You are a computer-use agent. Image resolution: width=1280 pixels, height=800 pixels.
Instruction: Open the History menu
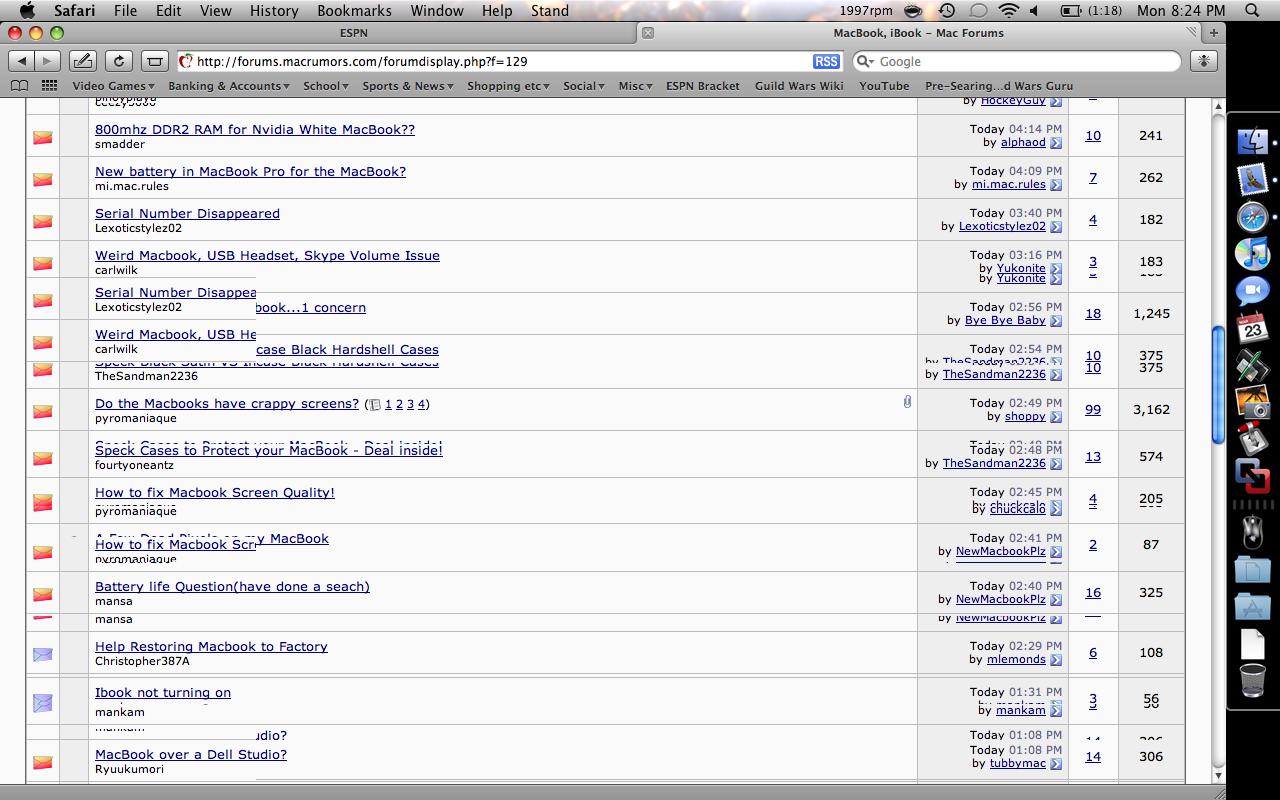274,11
